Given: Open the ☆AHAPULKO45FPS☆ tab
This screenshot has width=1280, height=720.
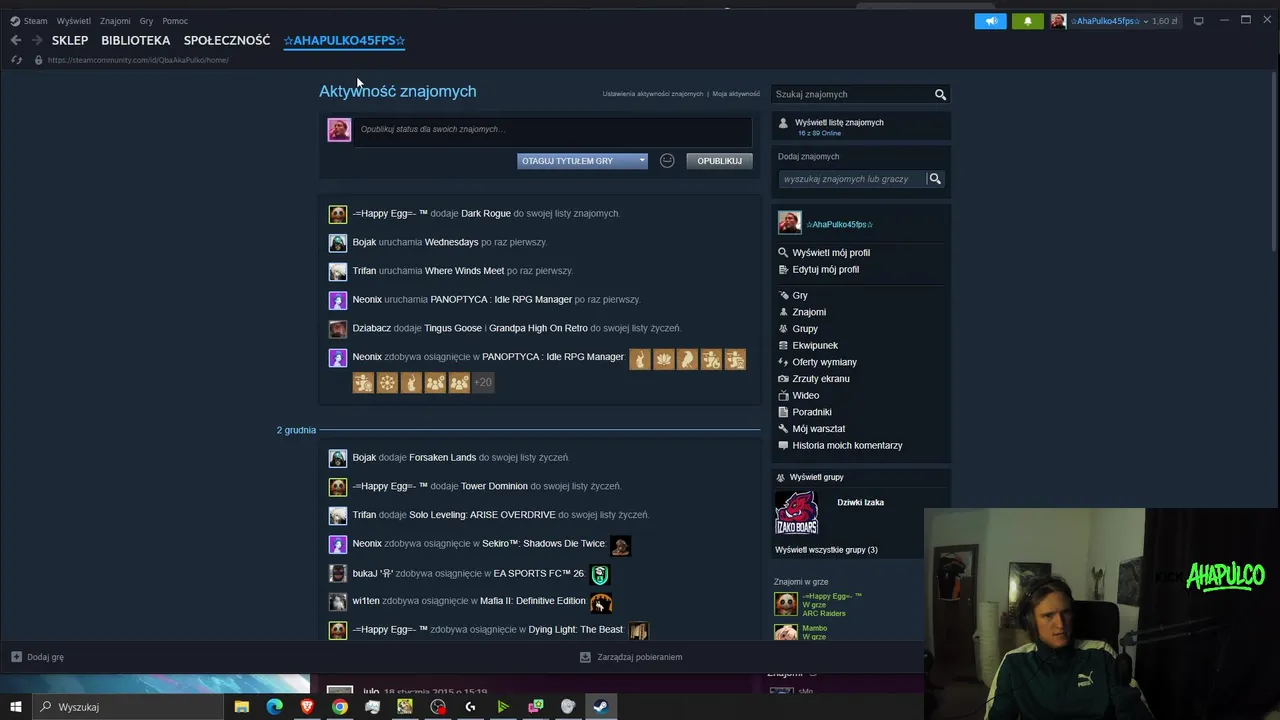Looking at the screenshot, I should tap(344, 41).
